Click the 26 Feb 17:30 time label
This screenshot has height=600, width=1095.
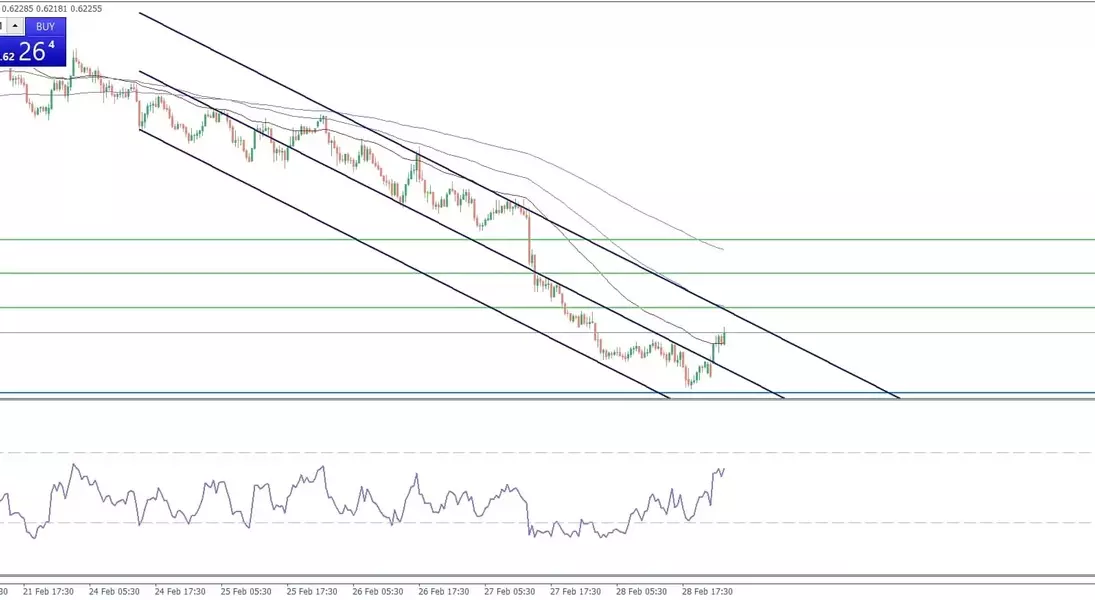point(444,591)
